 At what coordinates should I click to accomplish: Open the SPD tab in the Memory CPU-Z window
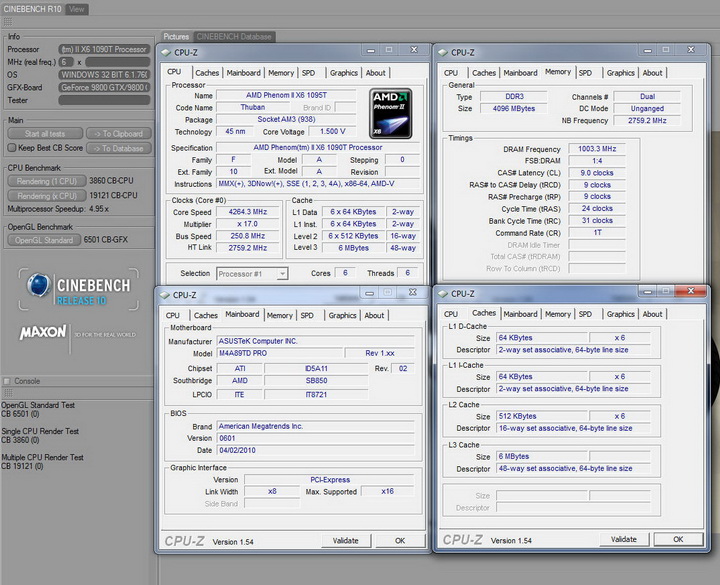[585, 73]
